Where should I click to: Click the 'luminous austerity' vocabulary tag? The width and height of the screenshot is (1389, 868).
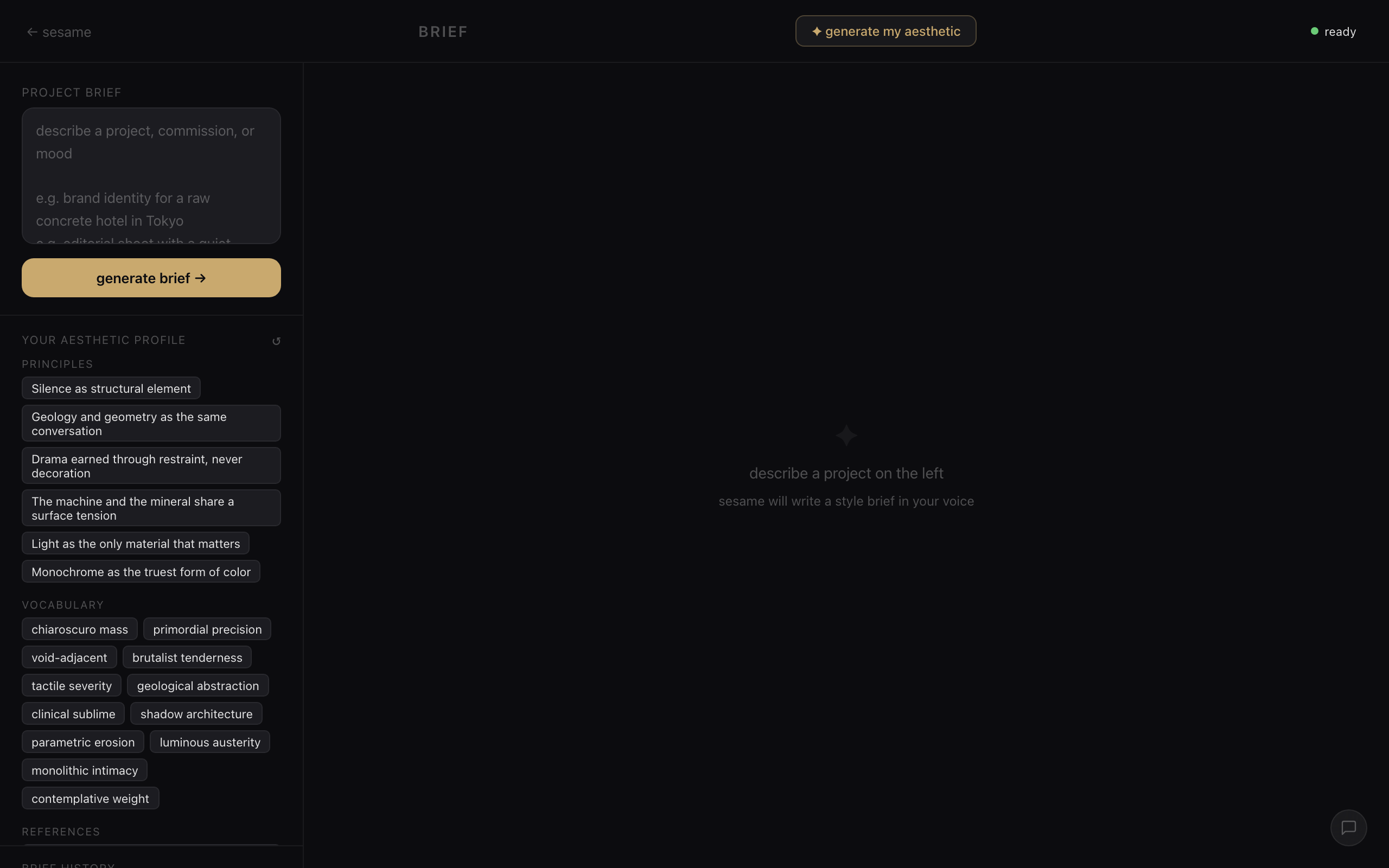pyautogui.click(x=210, y=742)
